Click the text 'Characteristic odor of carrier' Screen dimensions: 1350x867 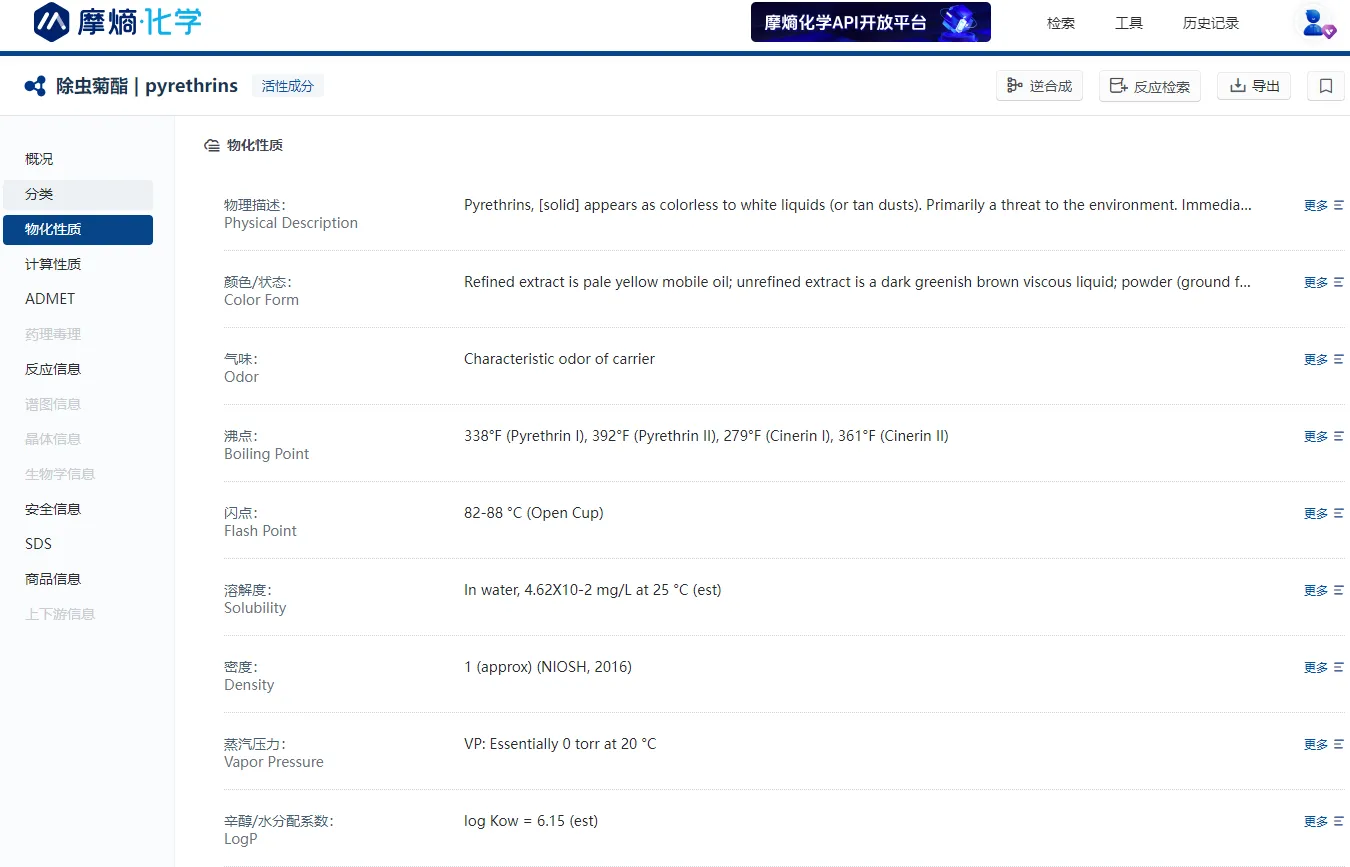(559, 359)
